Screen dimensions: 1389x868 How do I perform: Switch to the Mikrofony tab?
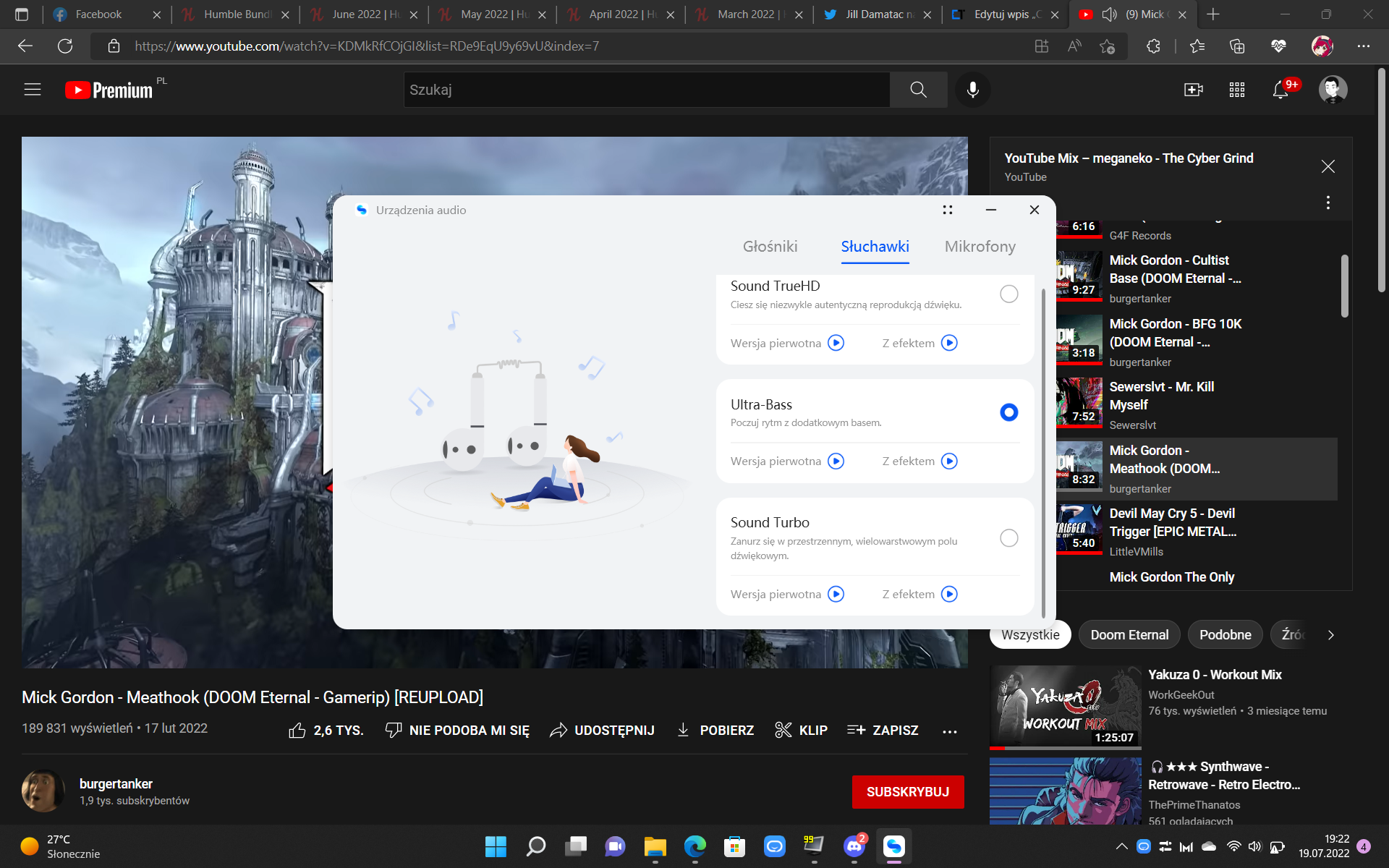pos(980,246)
